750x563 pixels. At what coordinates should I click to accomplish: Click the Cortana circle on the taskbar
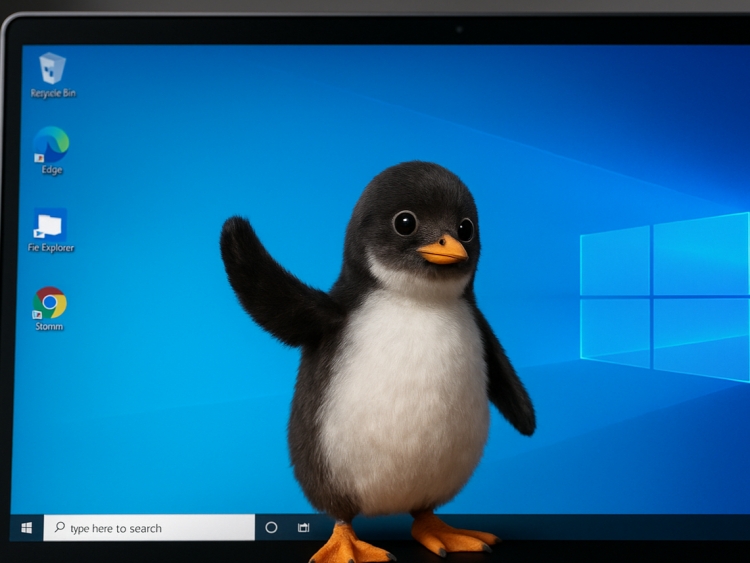click(x=271, y=528)
